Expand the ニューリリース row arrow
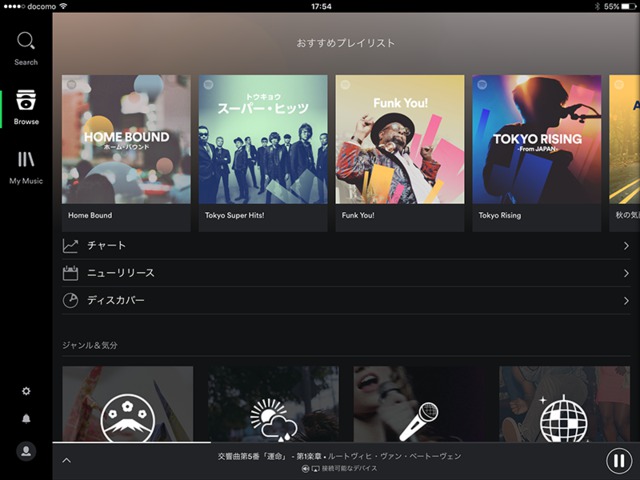The image size is (640, 480). pos(626,273)
